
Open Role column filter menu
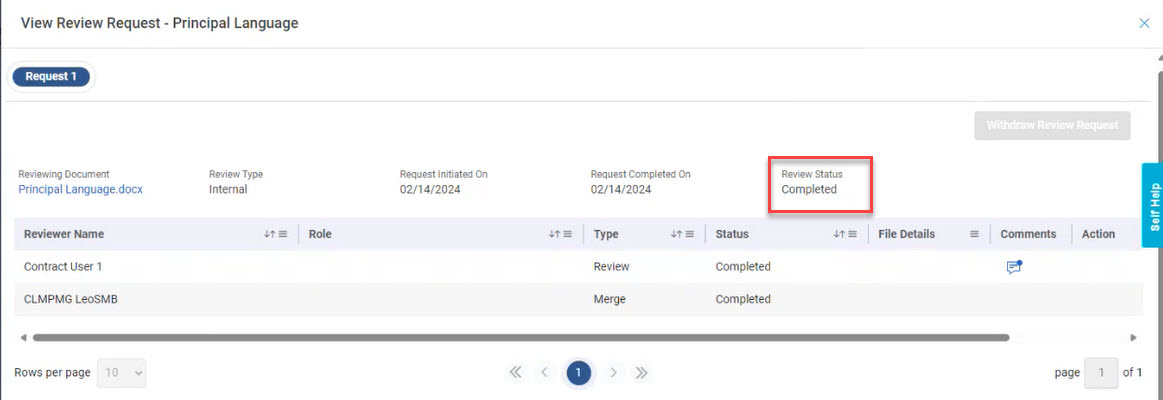pyautogui.click(x=567, y=234)
